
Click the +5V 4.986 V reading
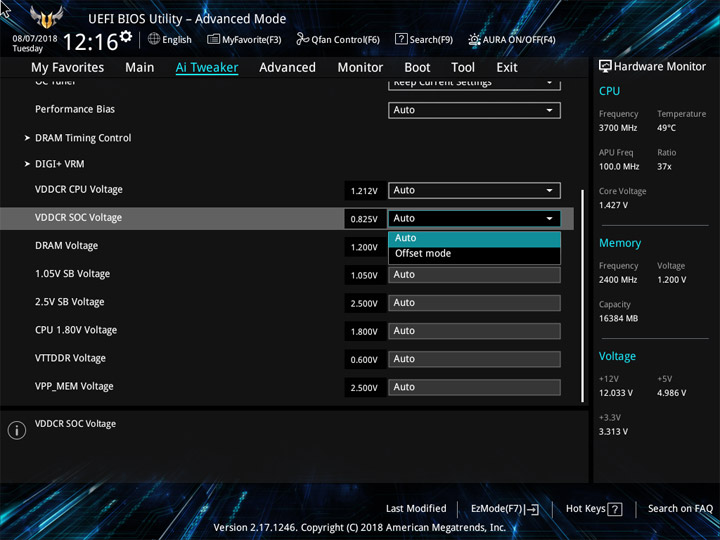coord(671,393)
